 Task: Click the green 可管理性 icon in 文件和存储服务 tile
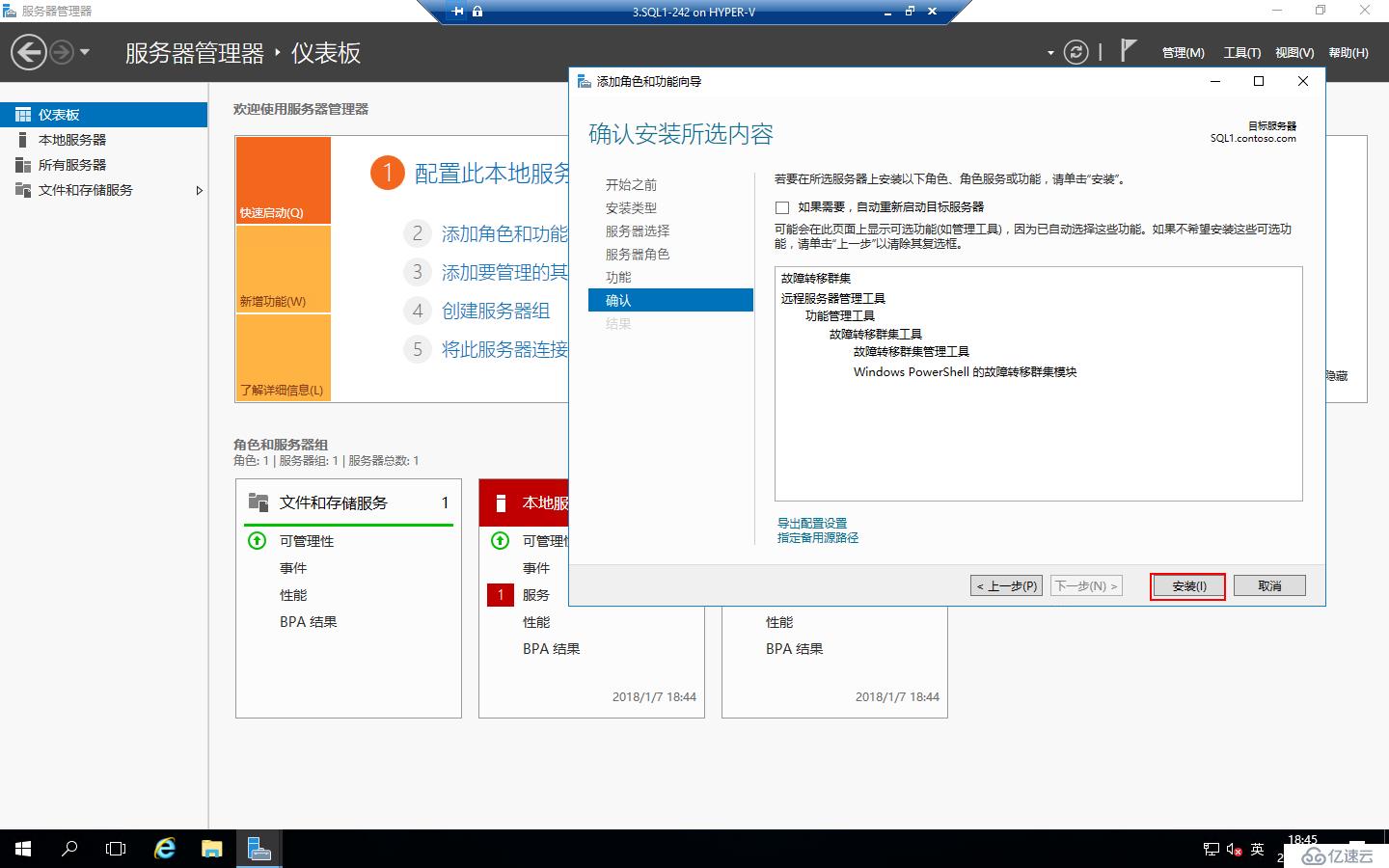[258, 541]
